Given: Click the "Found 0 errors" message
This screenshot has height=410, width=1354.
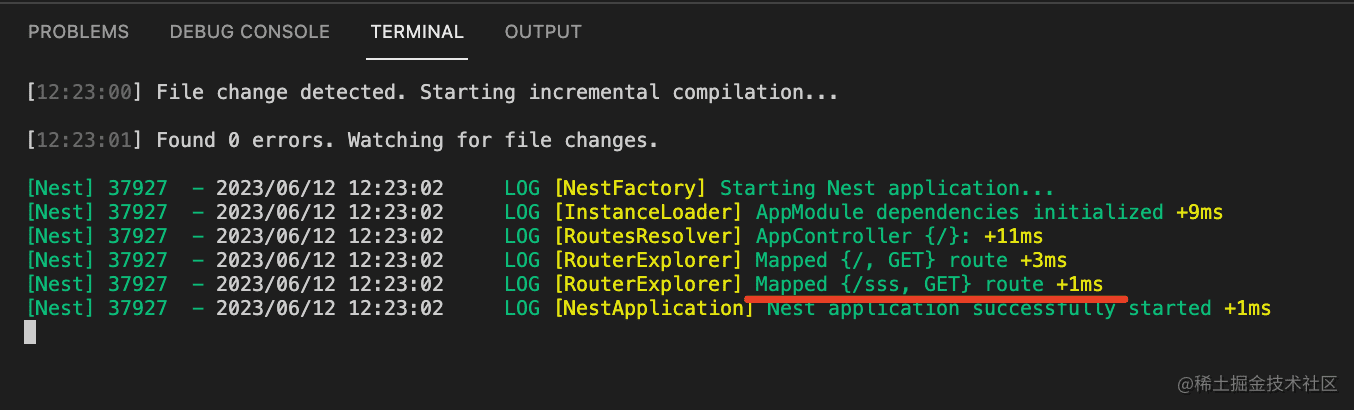Looking at the screenshot, I should pos(407,140).
